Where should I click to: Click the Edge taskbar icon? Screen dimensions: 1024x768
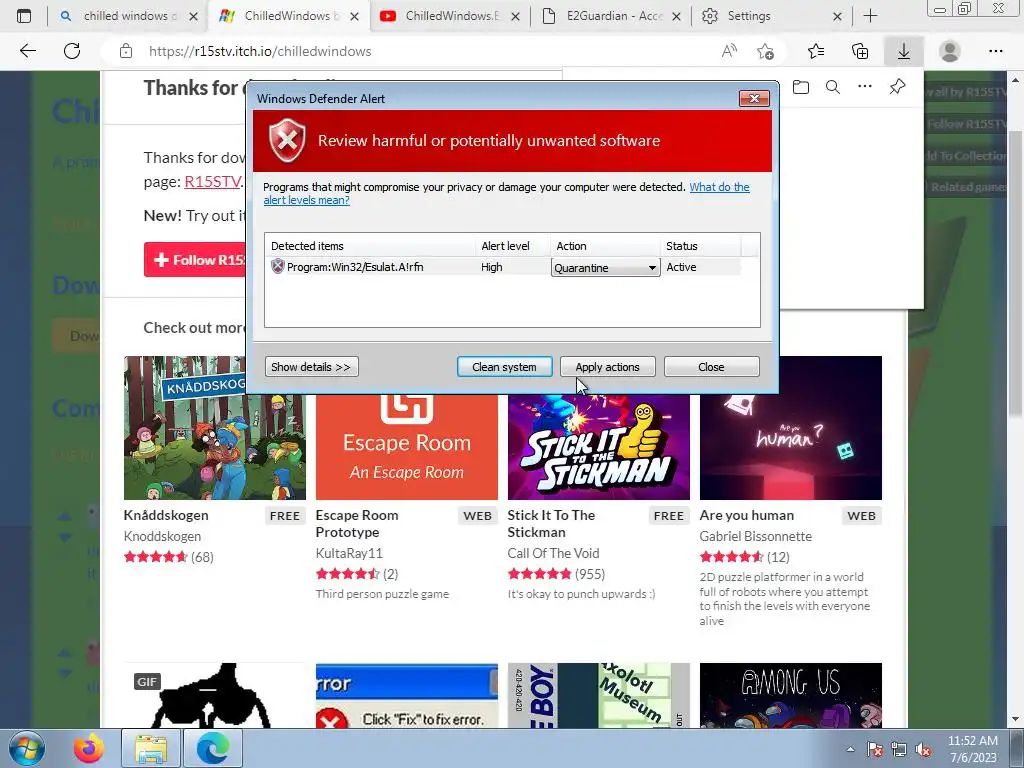[x=213, y=748]
